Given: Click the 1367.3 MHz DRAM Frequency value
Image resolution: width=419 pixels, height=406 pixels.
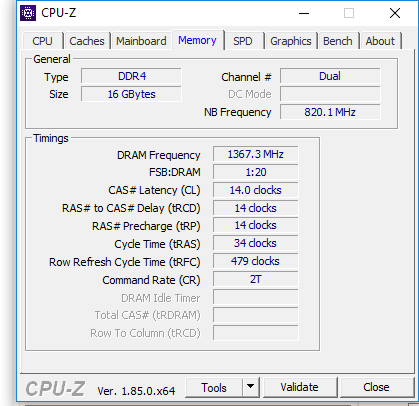Looking at the screenshot, I should coord(256,154).
